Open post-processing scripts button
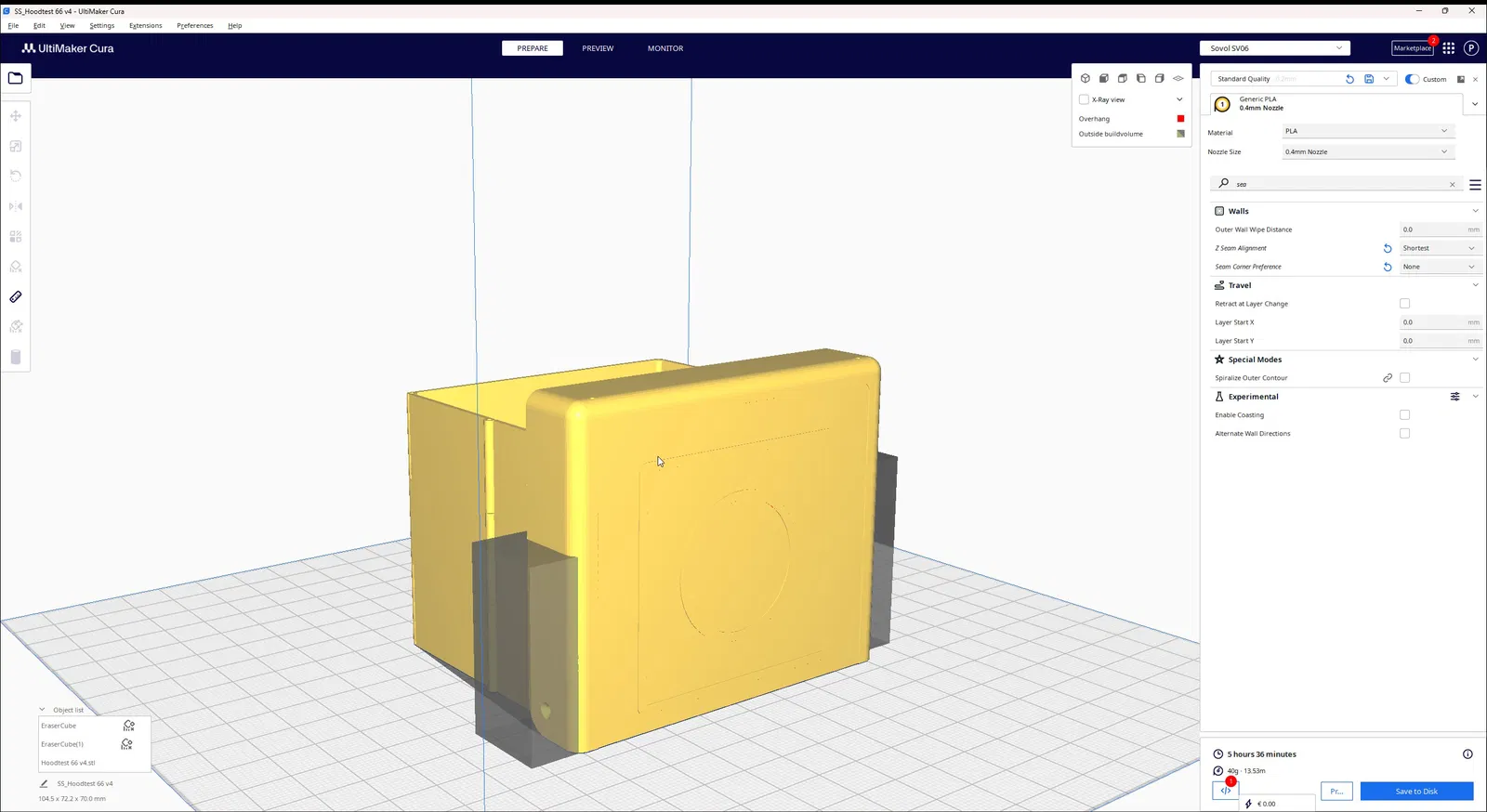 point(1226,791)
